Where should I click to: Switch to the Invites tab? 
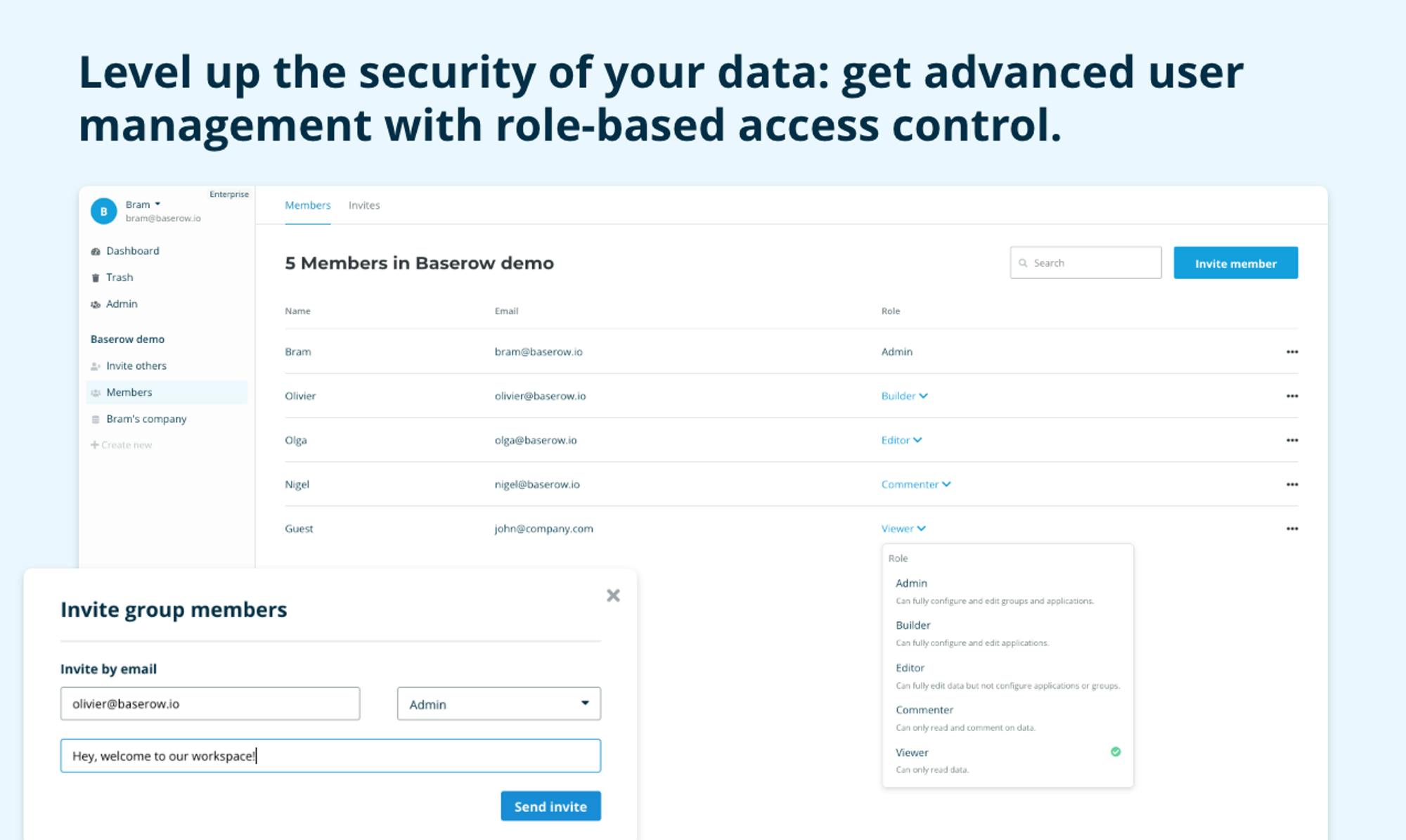(364, 205)
